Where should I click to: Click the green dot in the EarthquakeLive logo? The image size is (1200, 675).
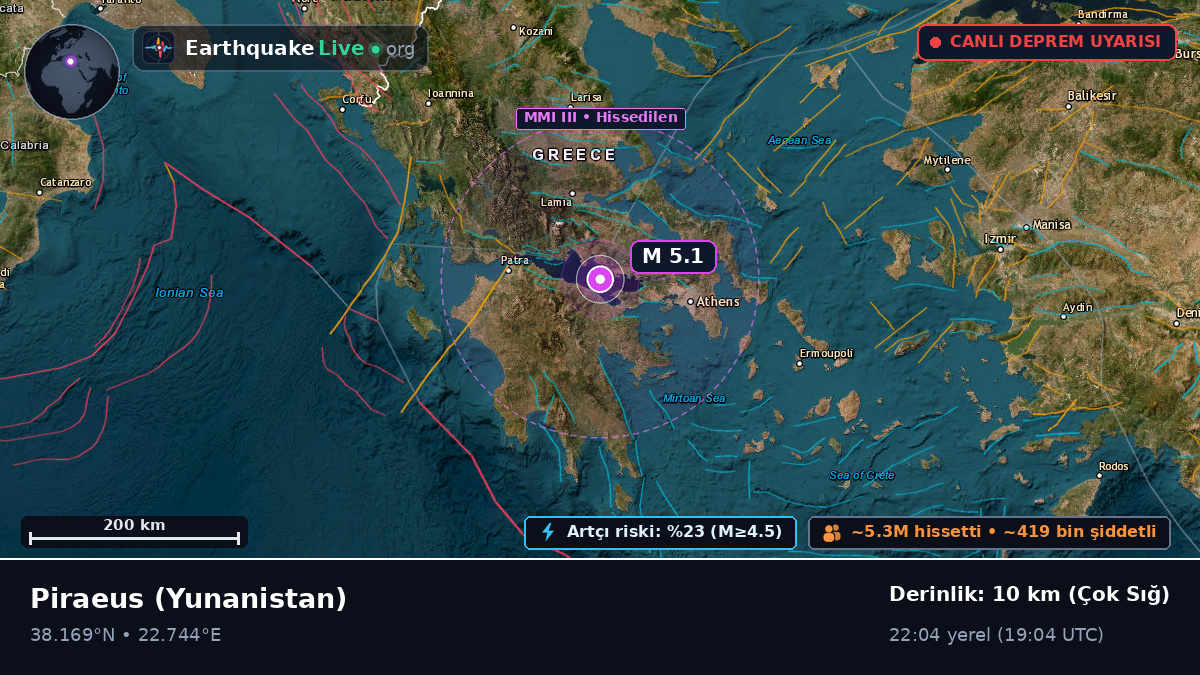375,49
